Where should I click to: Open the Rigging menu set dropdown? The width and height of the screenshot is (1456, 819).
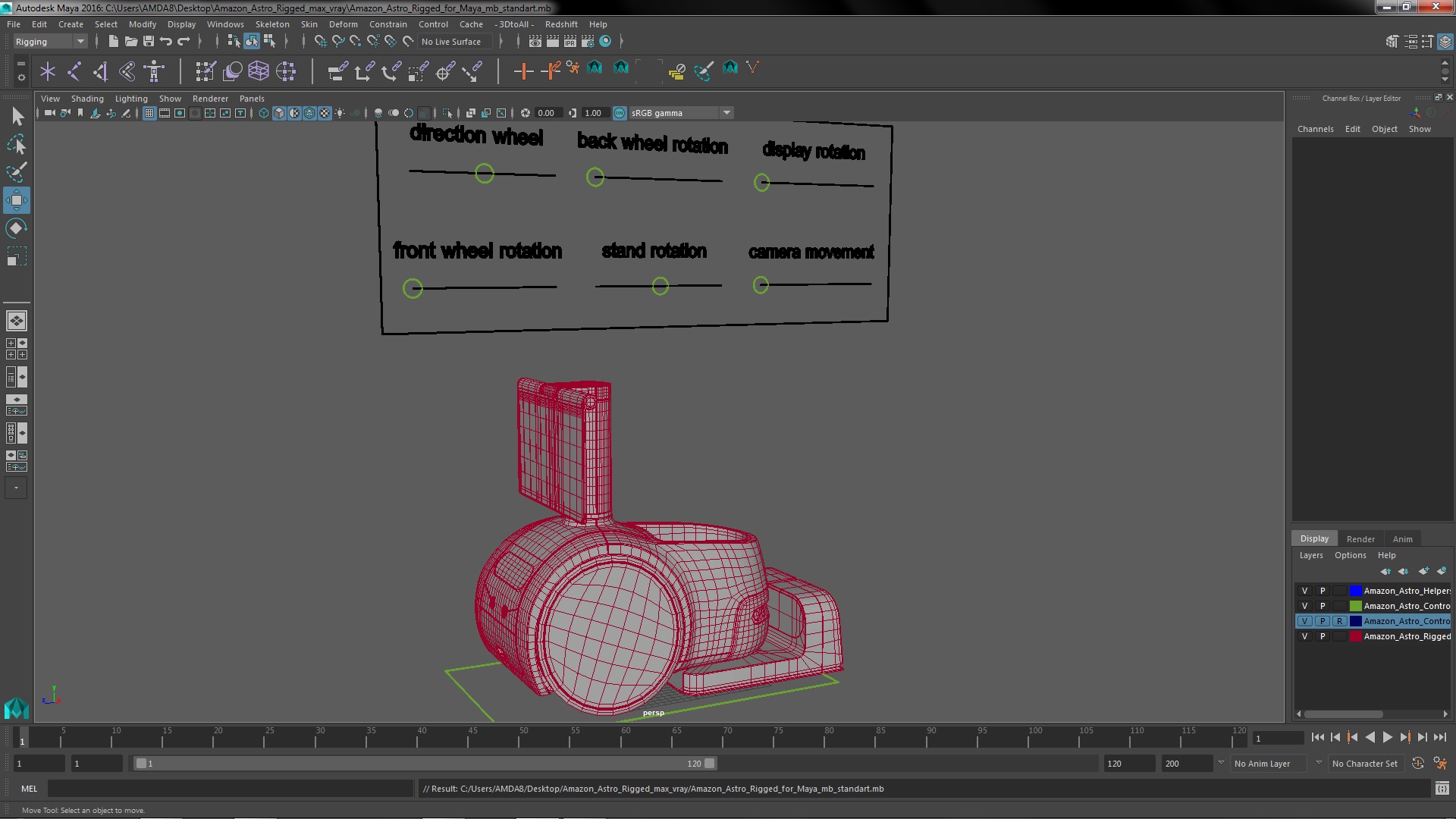50,42
